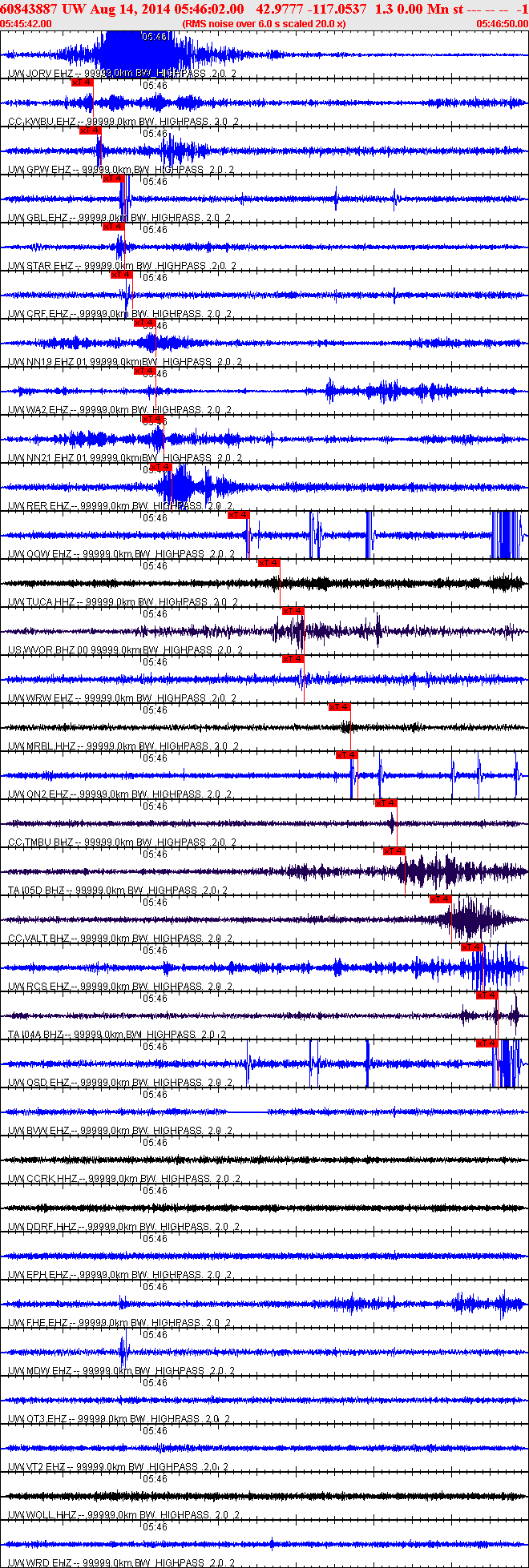The width and height of the screenshot is (529, 1568).
Task: Click the event ID 60843887 in the header
Action: (x=29, y=9)
